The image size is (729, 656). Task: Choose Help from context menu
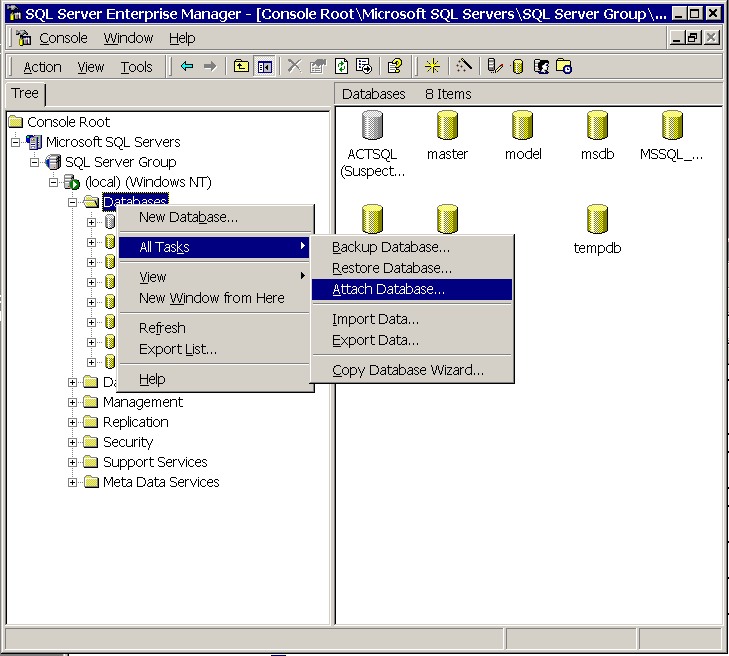point(214,379)
